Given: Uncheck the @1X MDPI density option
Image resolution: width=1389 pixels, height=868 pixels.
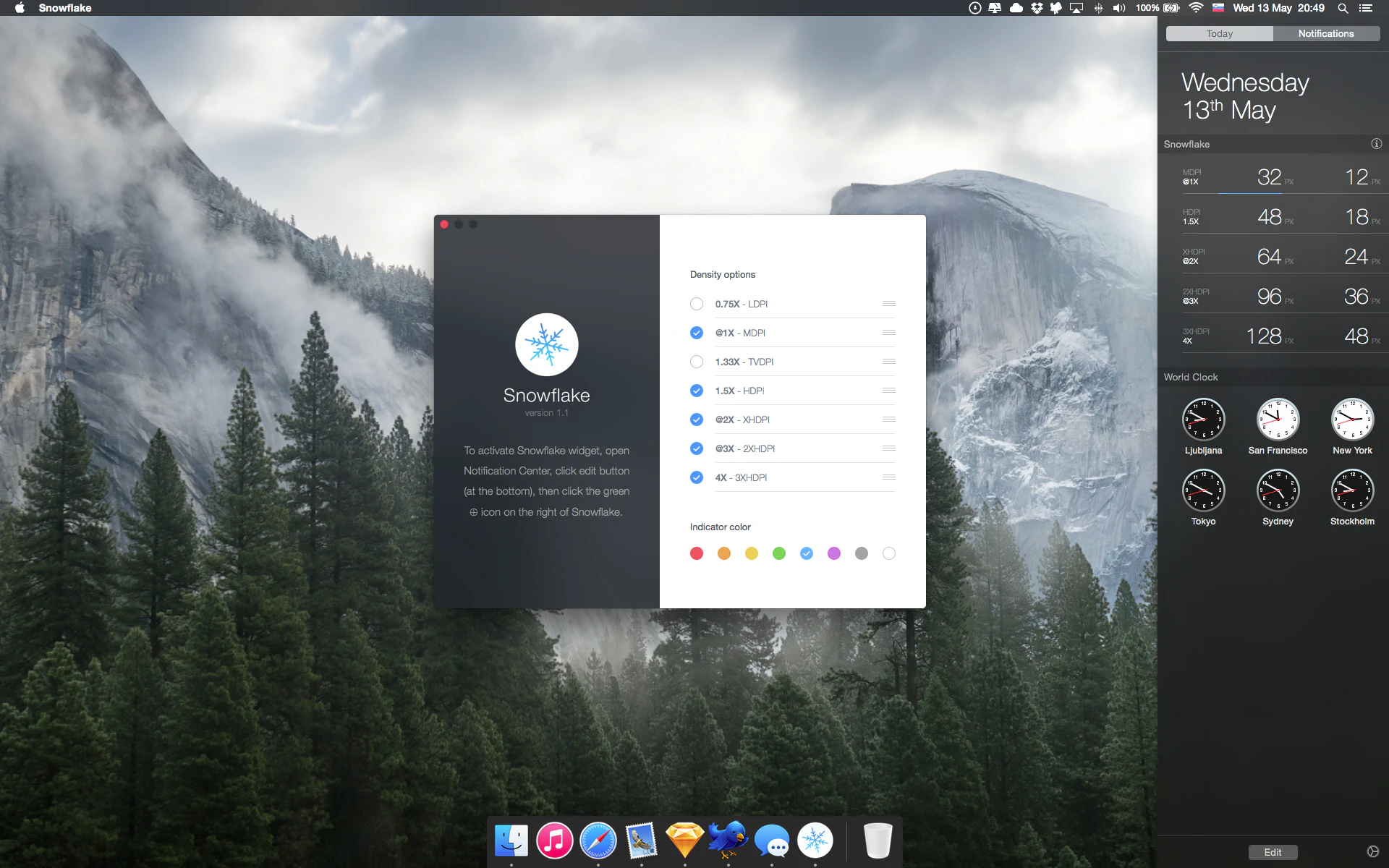Looking at the screenshot, I should 697,333.
